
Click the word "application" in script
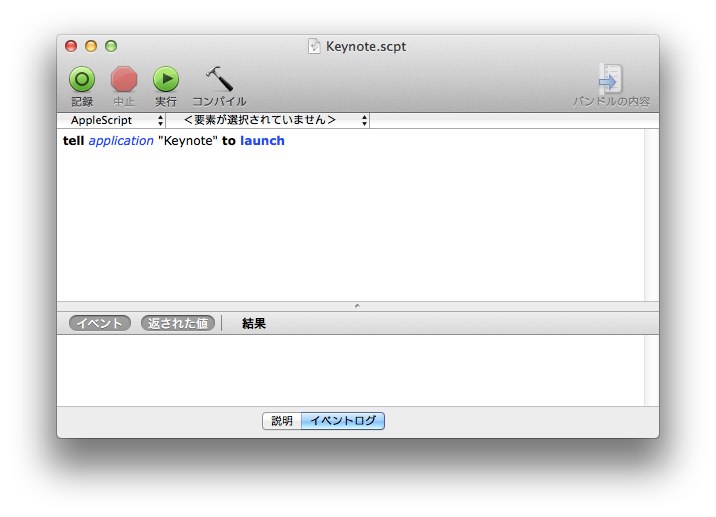click(x=121, y=141)
